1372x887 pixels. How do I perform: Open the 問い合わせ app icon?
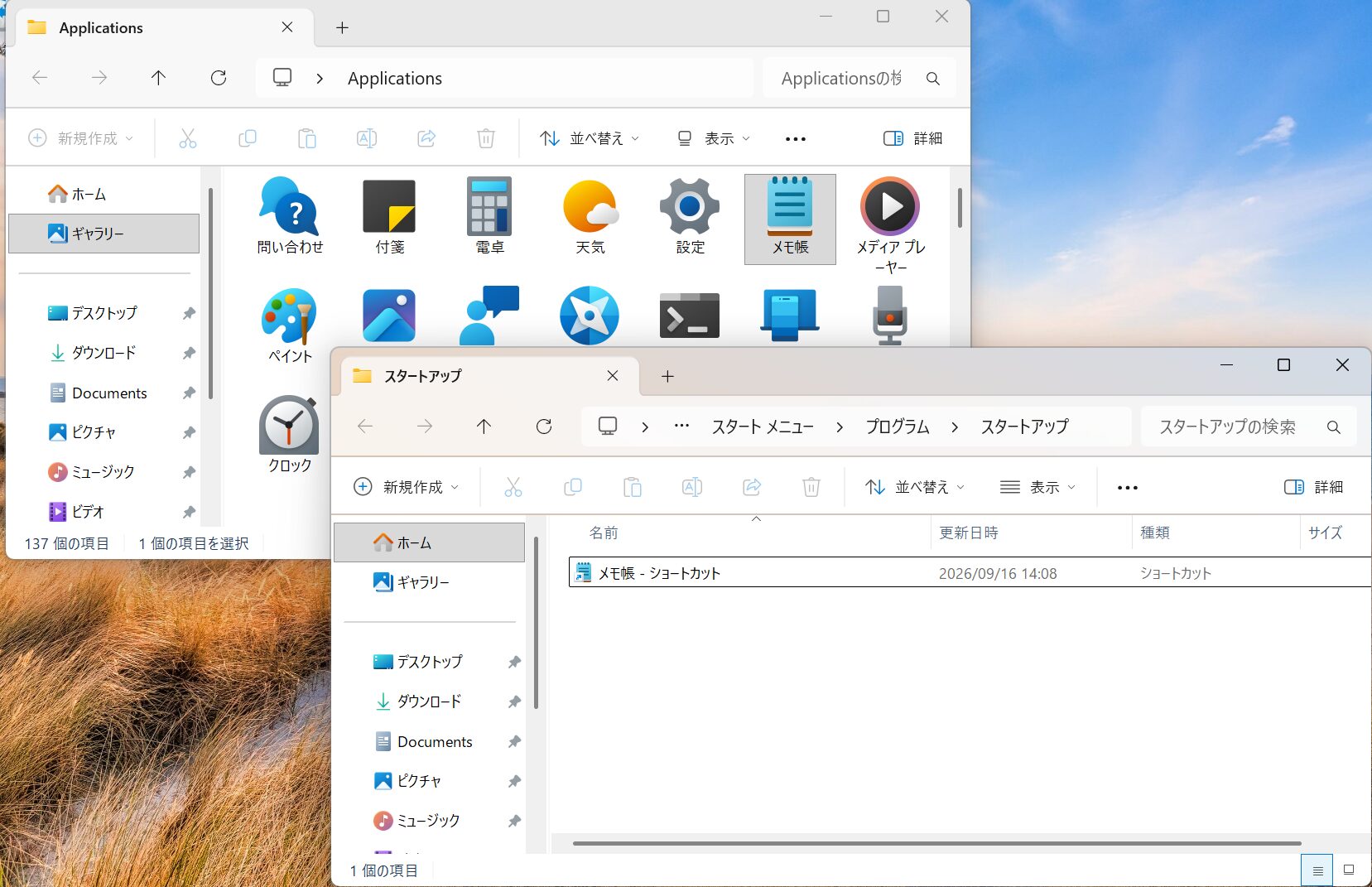coord(290,215)
